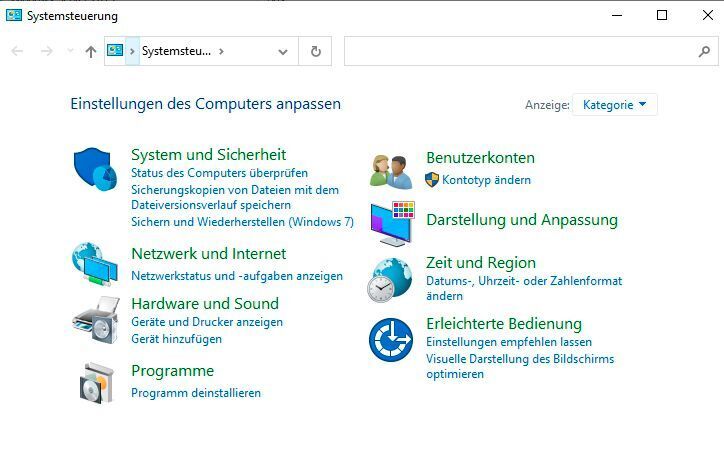The image size is (724, 466).
Task: Open Zeit und Region heading
Action: point(481,263)
